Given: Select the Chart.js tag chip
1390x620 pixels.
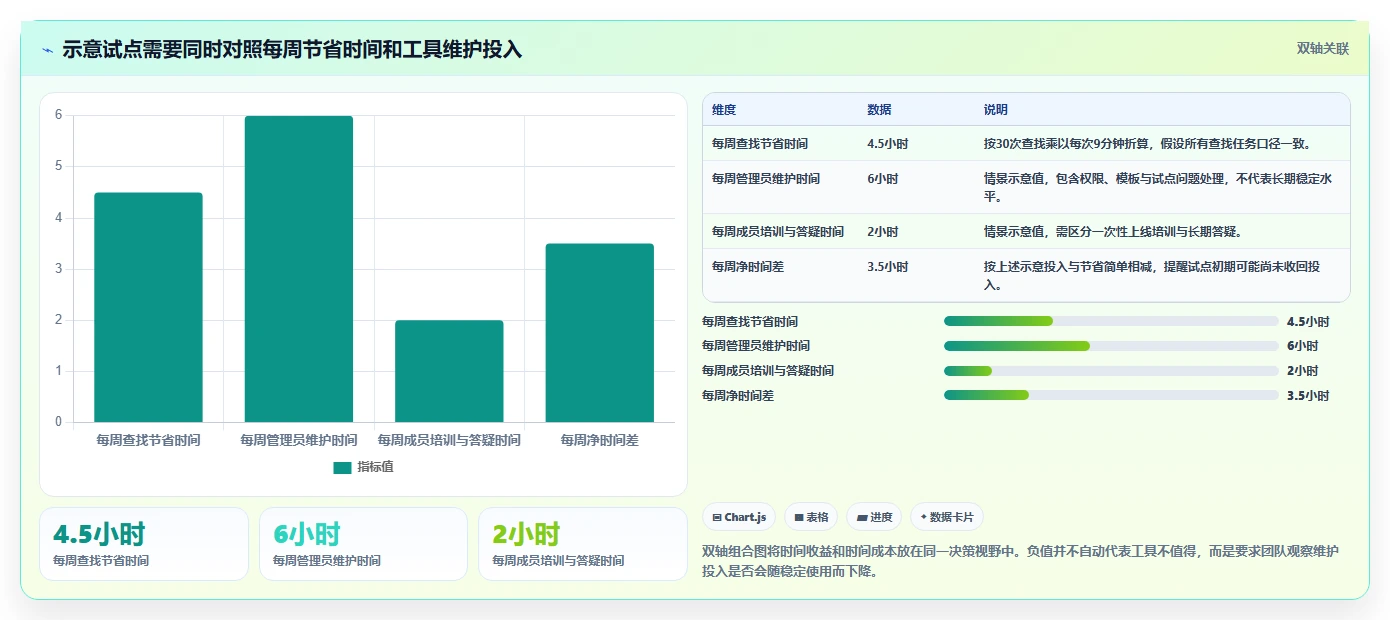Looking at the screenshot, I should tap(739, 517).
